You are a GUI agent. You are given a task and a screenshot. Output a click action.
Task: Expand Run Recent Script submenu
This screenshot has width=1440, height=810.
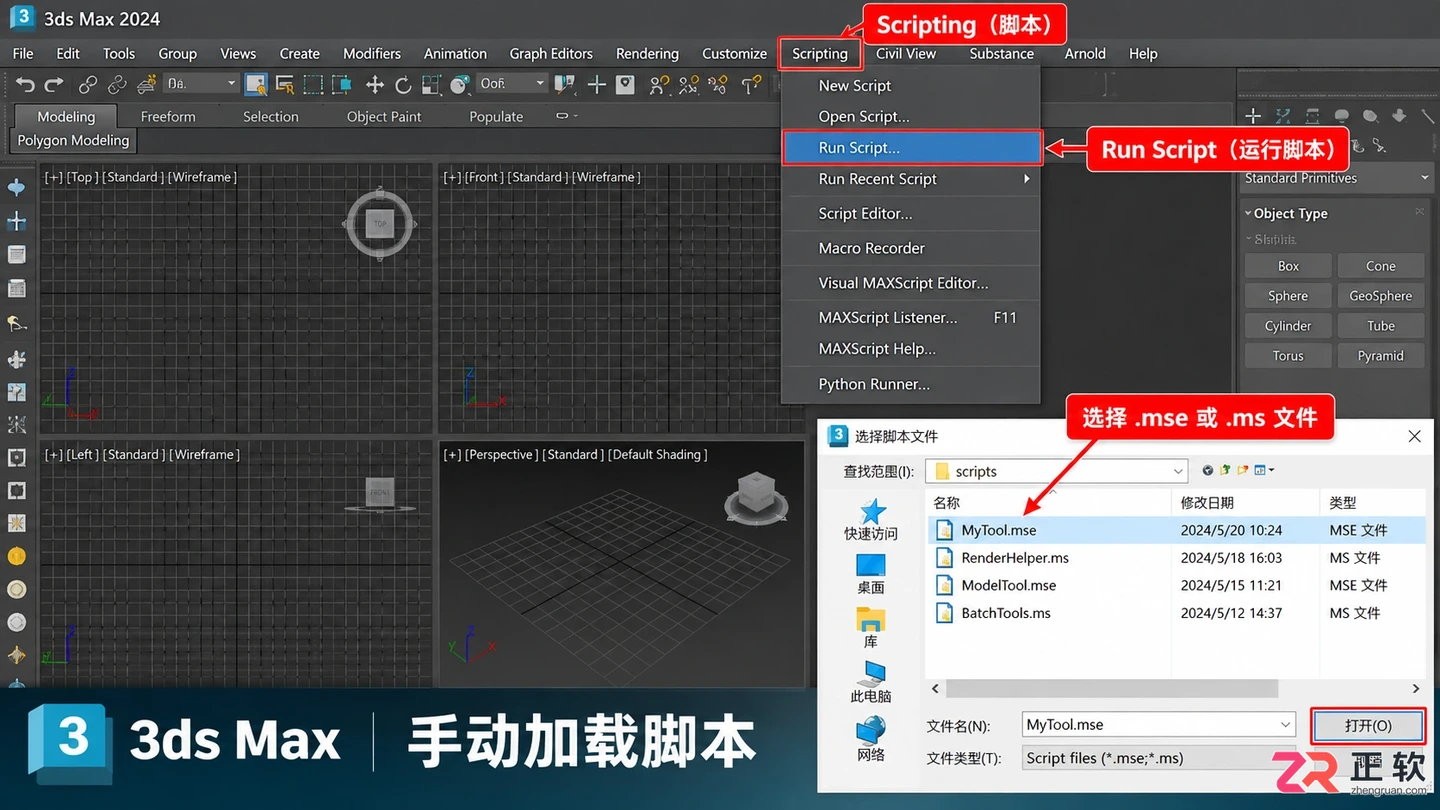tap(910, 179)
